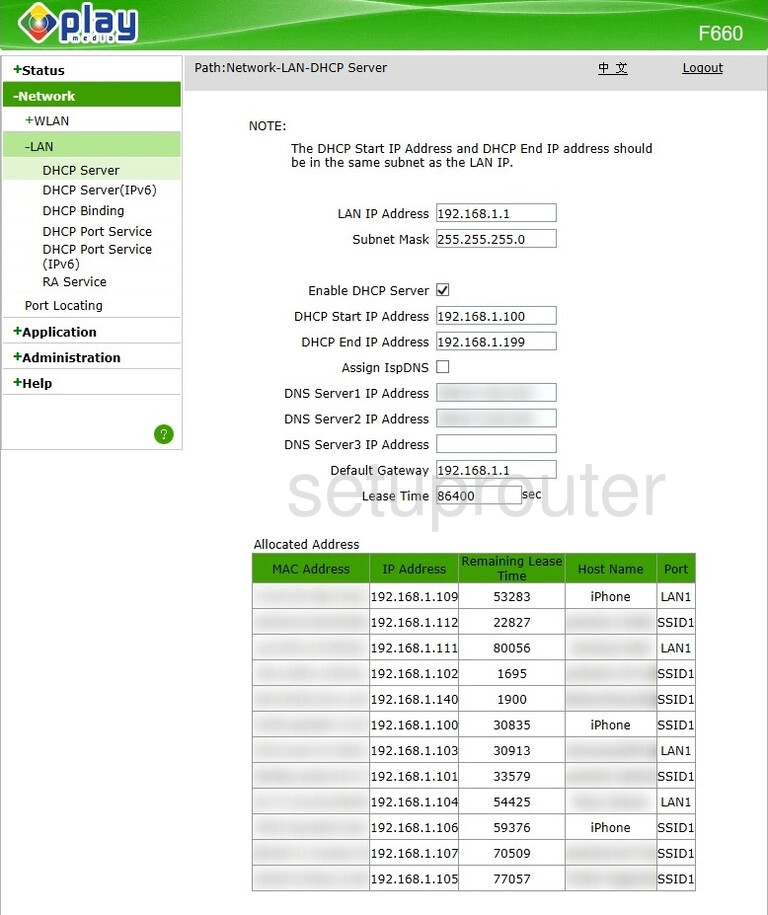768x915 pixels.
Task: Click the green help question mark icon
Action: coord(164,434)
